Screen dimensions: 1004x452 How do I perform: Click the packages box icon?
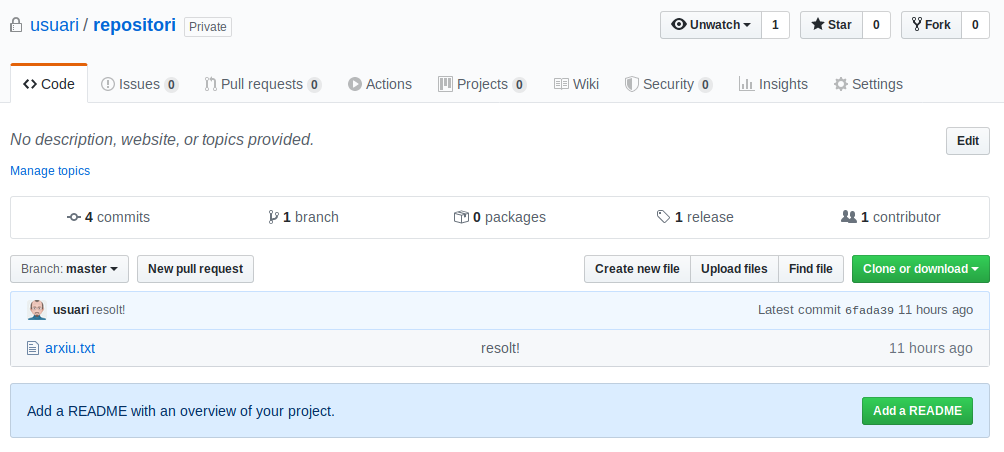click(461, 217)
